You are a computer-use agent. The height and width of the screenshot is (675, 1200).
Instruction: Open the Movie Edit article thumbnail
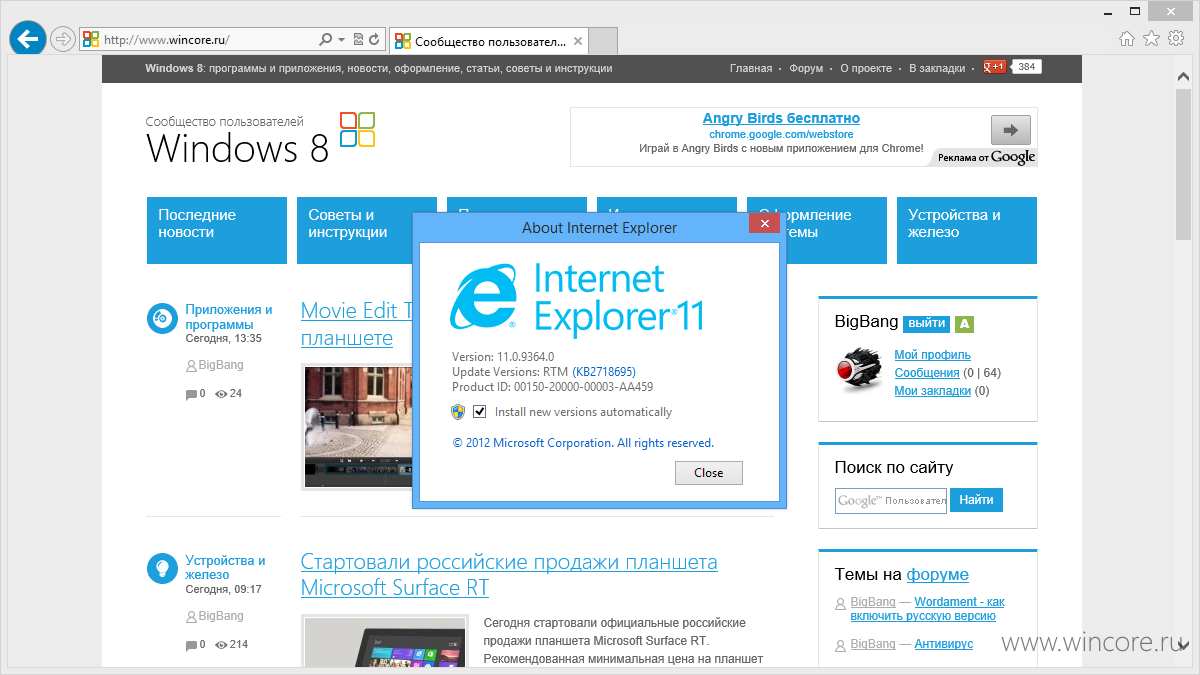357,426
